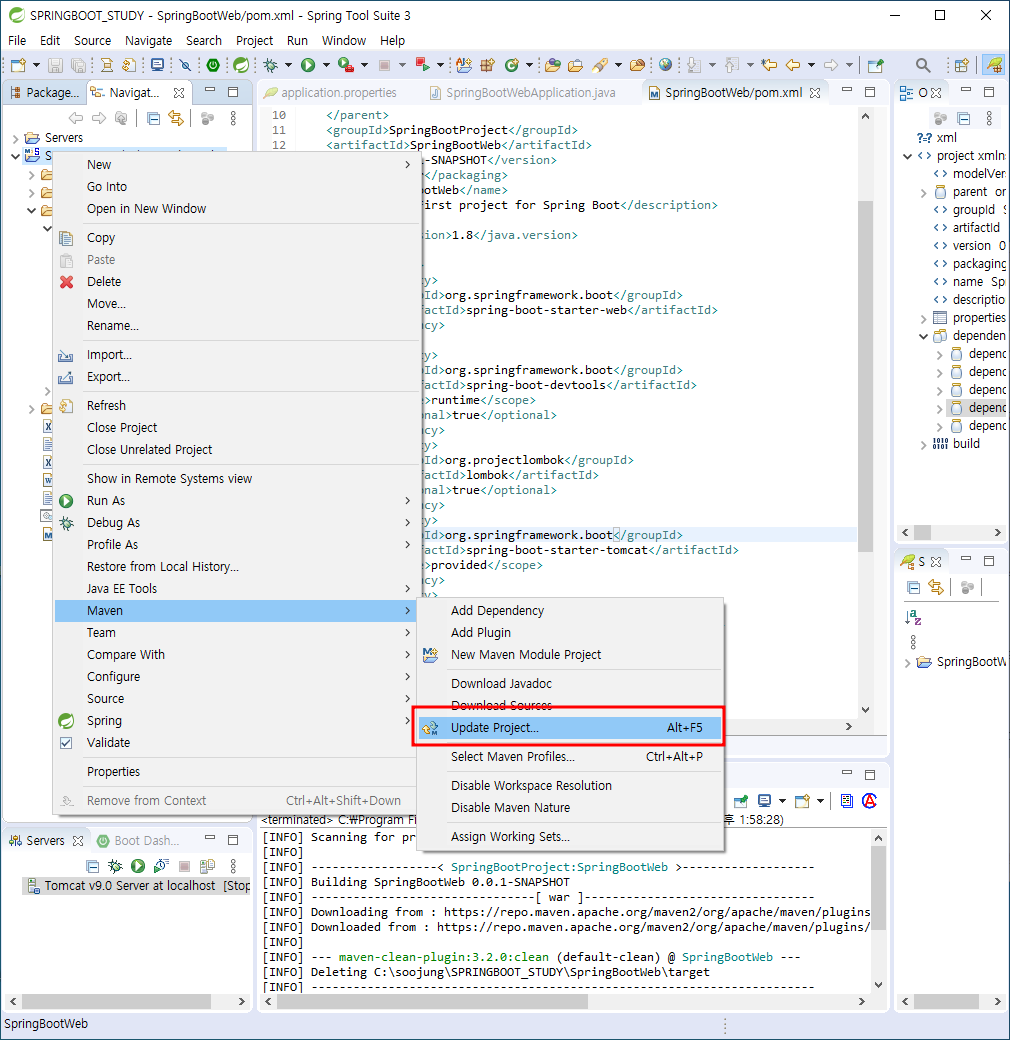The height and width of the screenshot is (1040, 1010).
Task: Open the Open Perspective toolbar icon
Action: click(x=961, y=65)
